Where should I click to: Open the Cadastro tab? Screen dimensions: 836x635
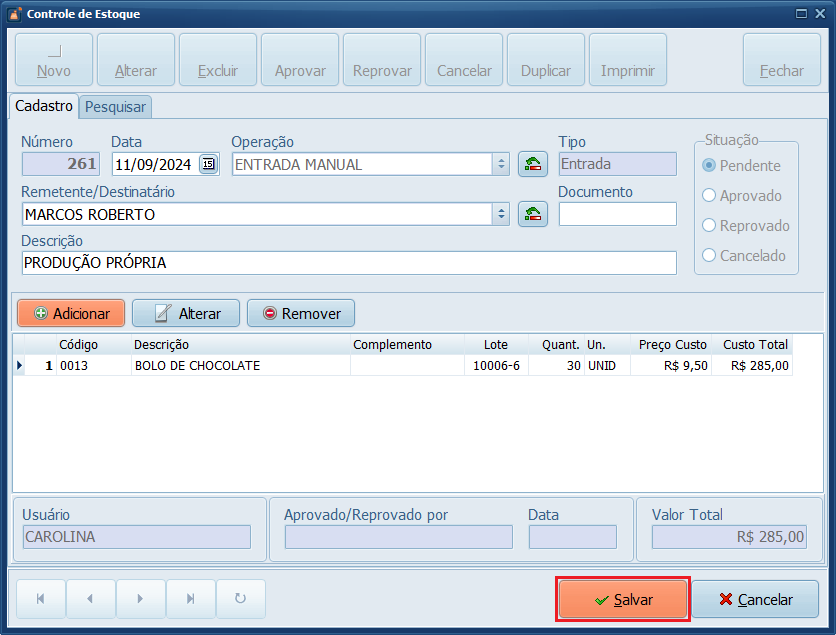[x=44, y=106]
